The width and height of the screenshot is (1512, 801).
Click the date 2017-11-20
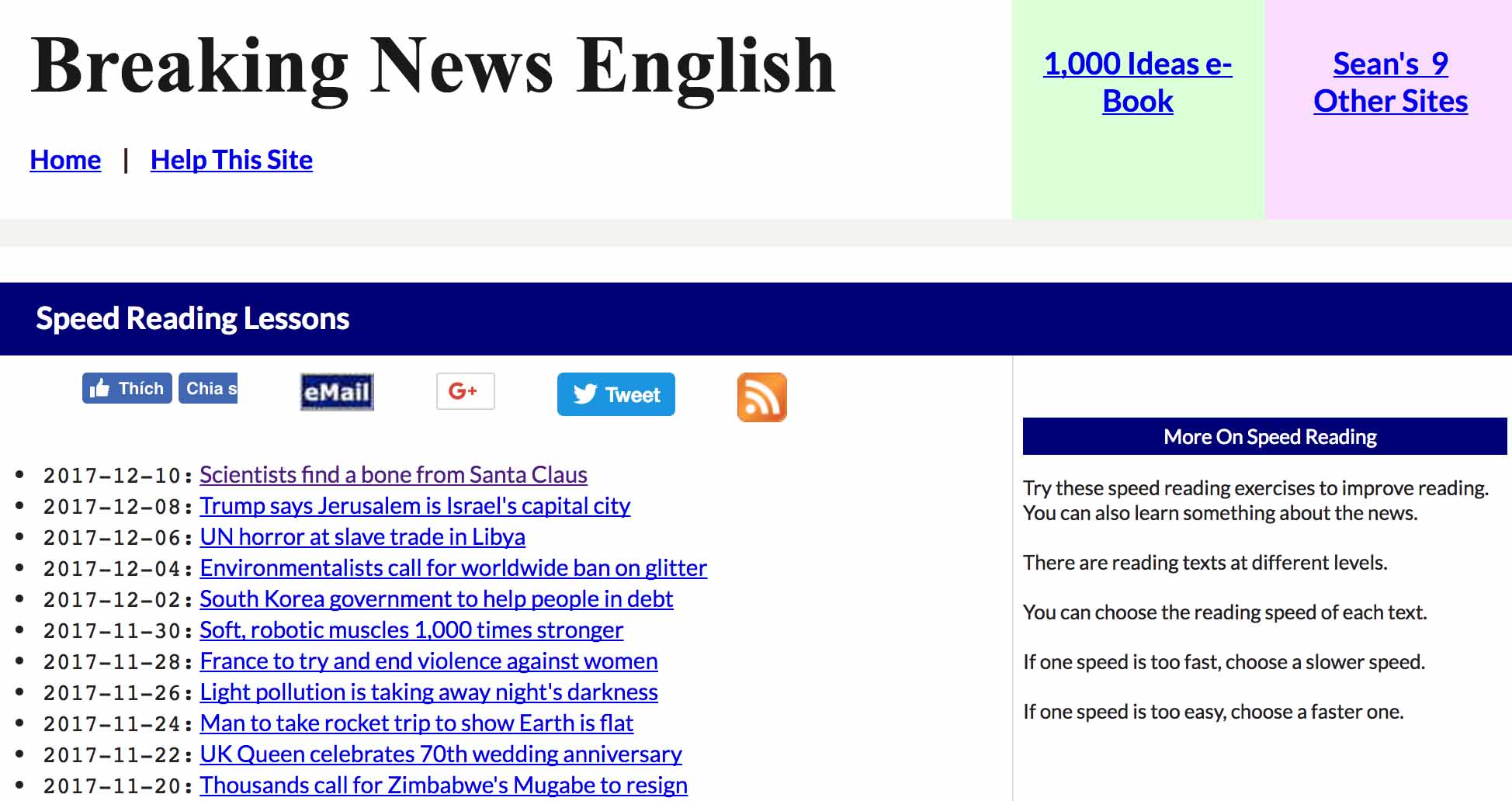point(112,786)
